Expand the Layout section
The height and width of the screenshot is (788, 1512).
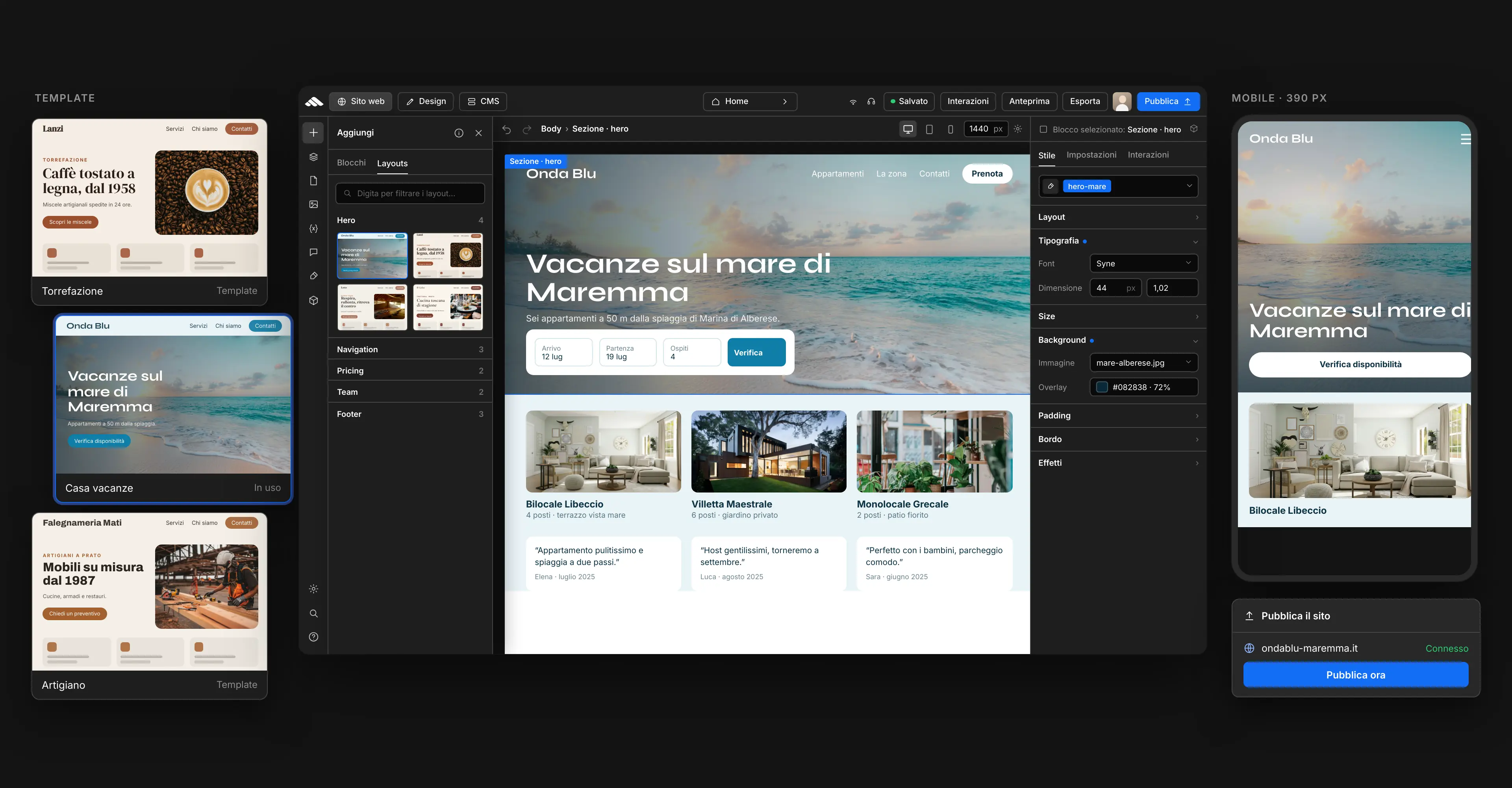tap(1118, 217)
